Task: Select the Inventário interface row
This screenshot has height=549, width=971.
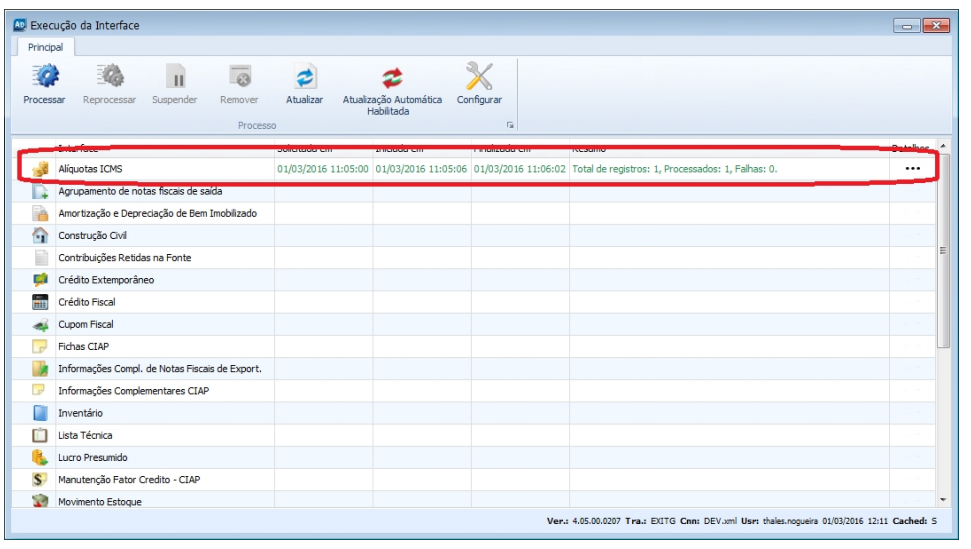Action: click(80, 413)
